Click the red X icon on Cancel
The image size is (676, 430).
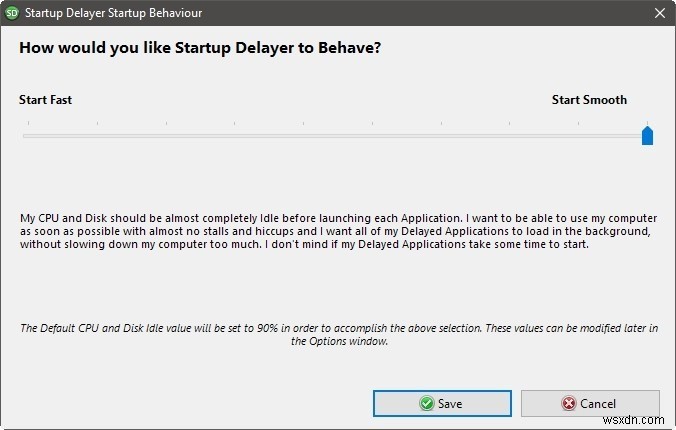point(569,403)
